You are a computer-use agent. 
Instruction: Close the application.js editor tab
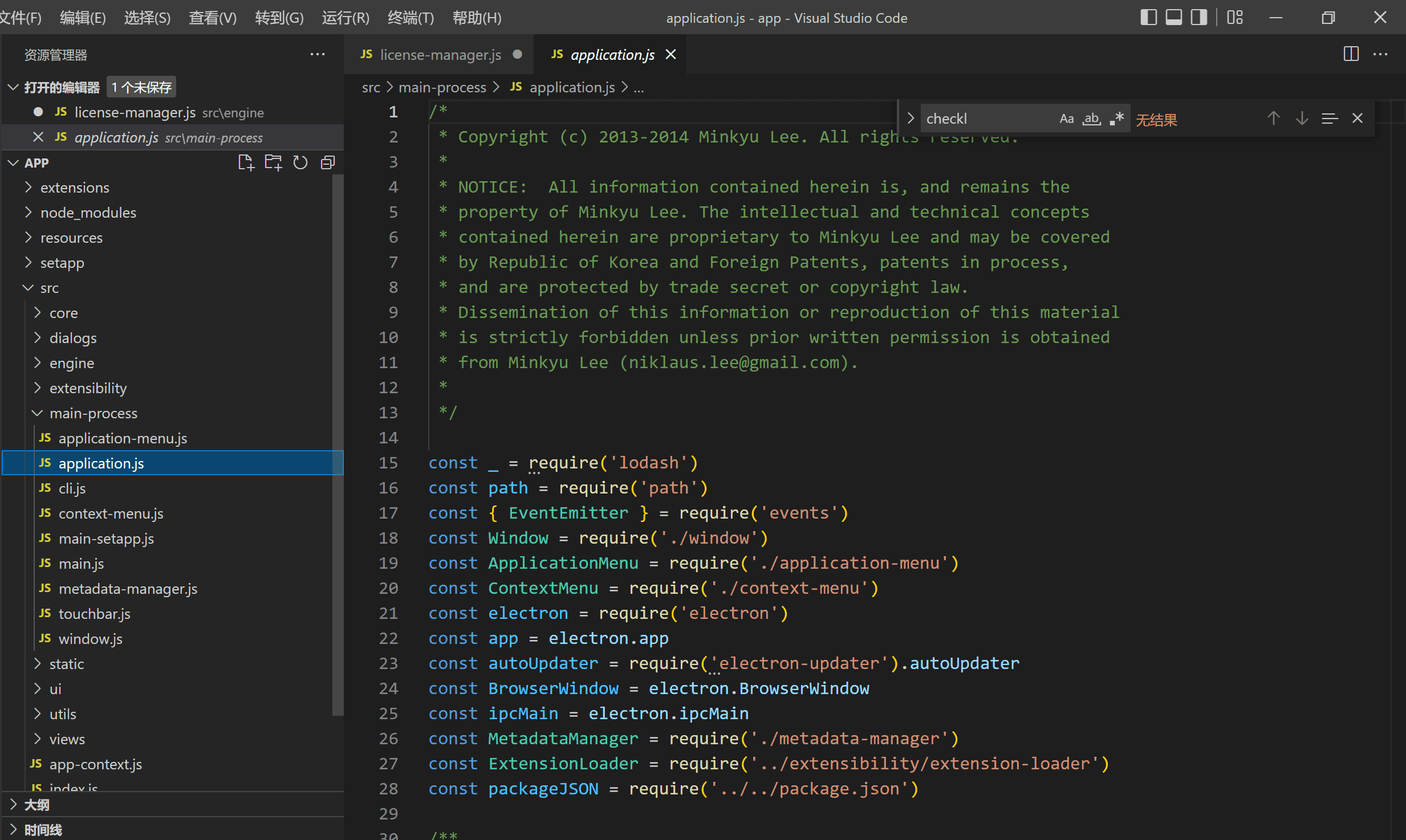coord(671,55)
